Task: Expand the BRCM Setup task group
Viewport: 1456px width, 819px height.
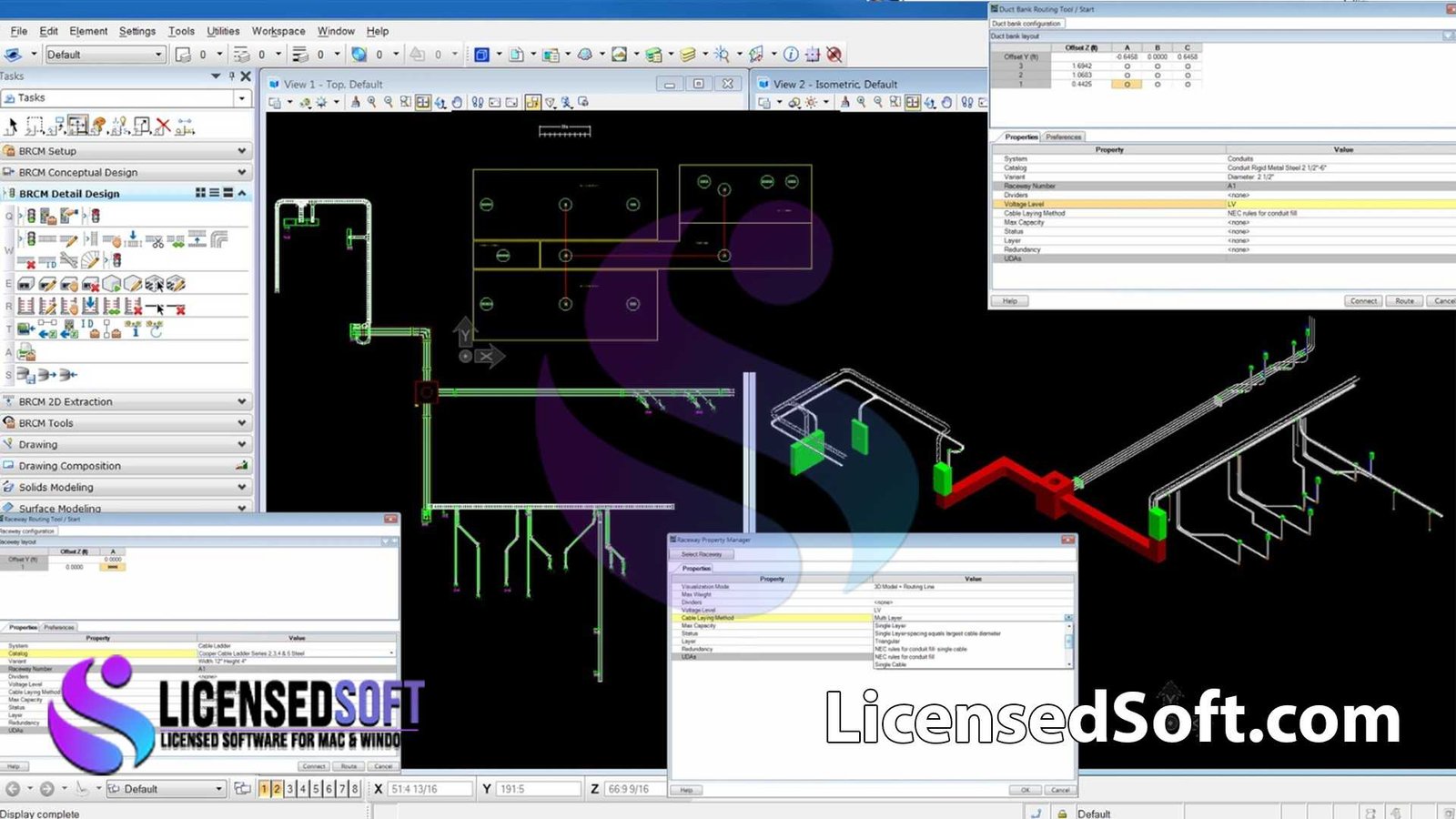Action: [x=126, y=151]
